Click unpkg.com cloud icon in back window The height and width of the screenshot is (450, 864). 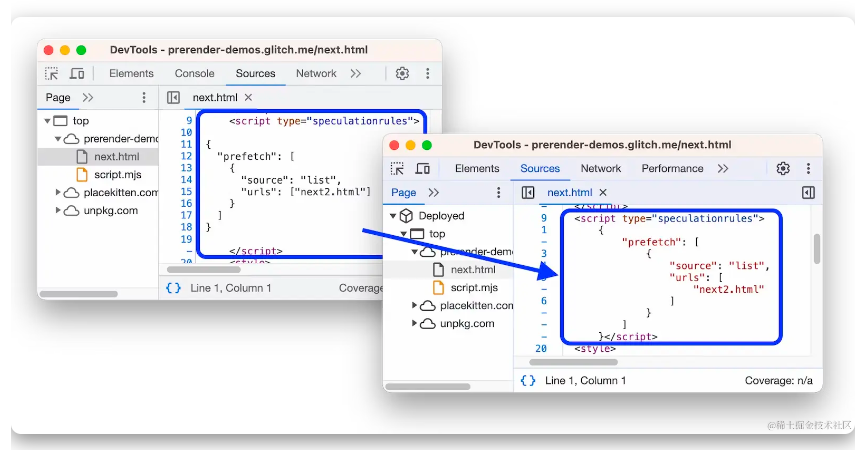[x=71, y=210]
